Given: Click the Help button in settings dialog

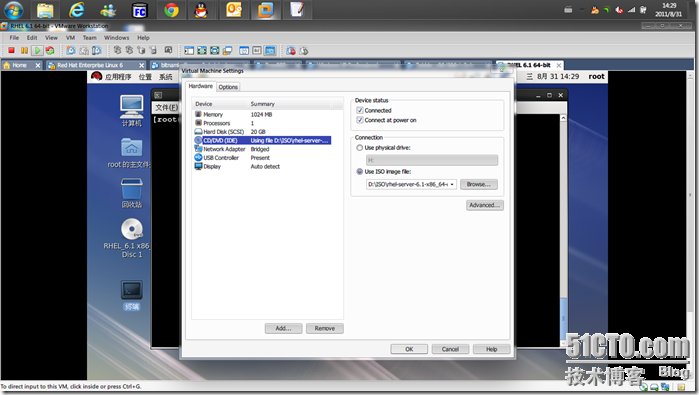Looking at the screenshot, I should pyautogui.click(x=491, y=349).
